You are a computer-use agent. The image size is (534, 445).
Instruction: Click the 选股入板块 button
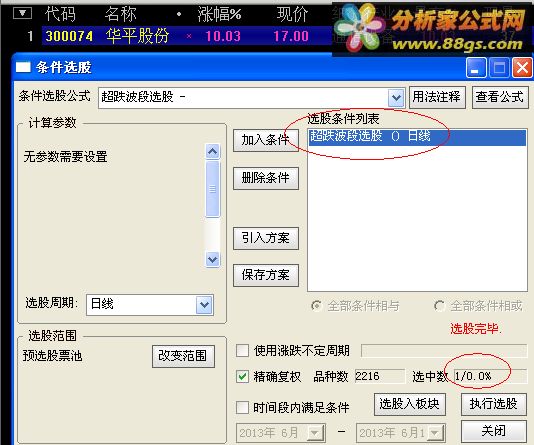(410, 404)
